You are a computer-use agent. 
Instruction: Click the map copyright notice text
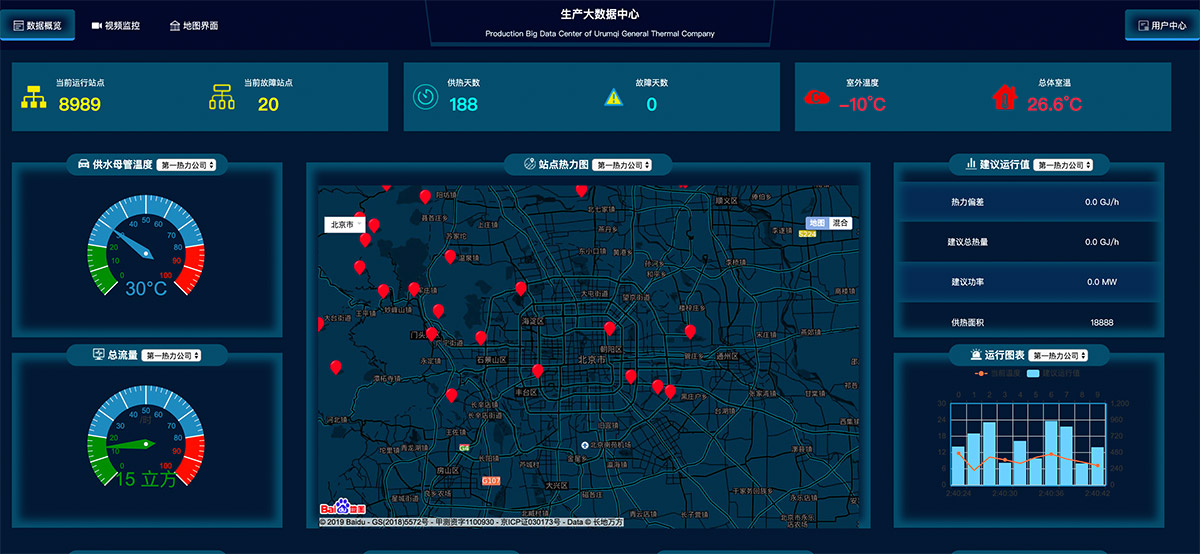[471, 522]
